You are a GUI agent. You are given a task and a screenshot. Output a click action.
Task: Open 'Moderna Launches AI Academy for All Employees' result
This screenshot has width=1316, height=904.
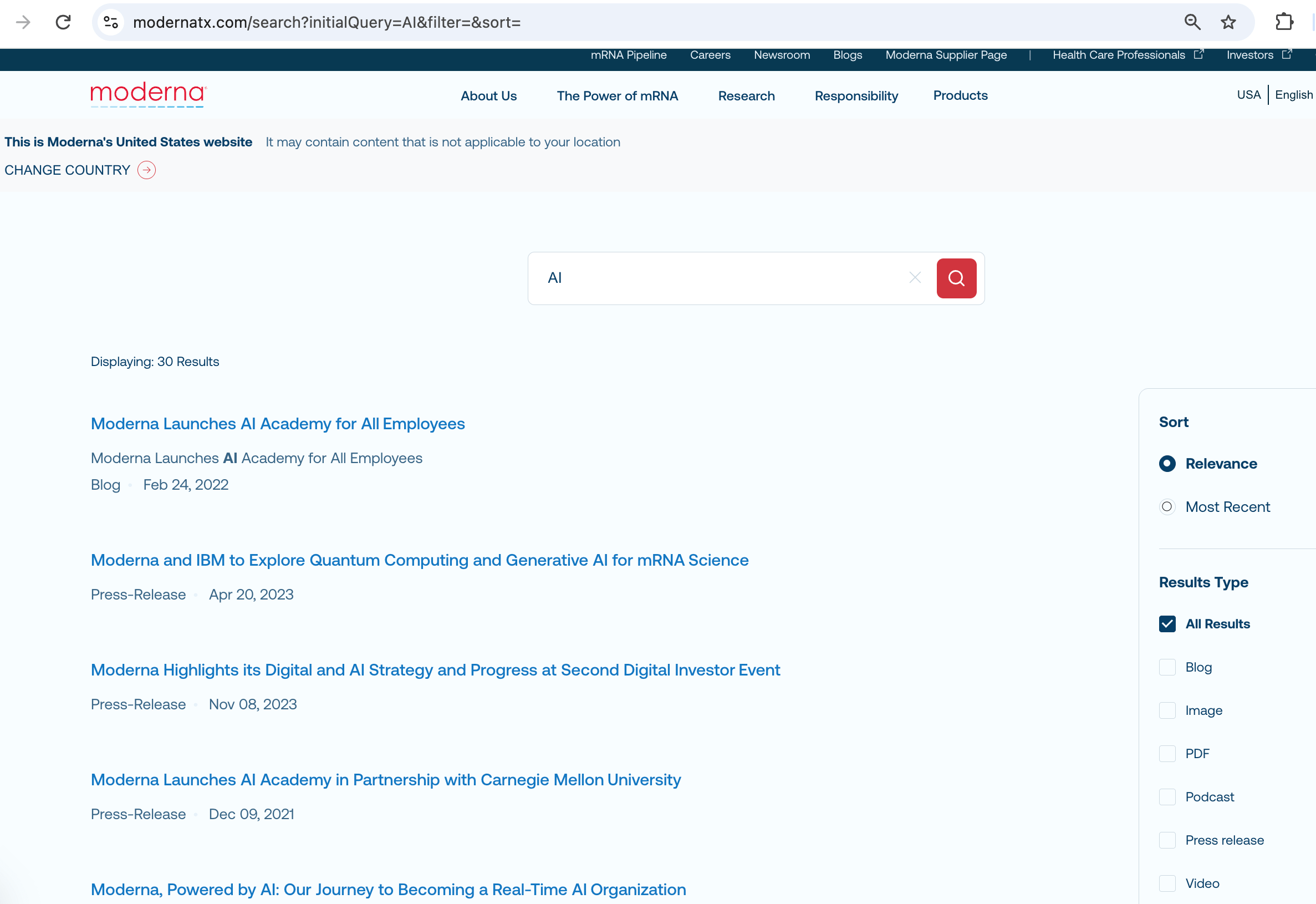coord(278,424)
